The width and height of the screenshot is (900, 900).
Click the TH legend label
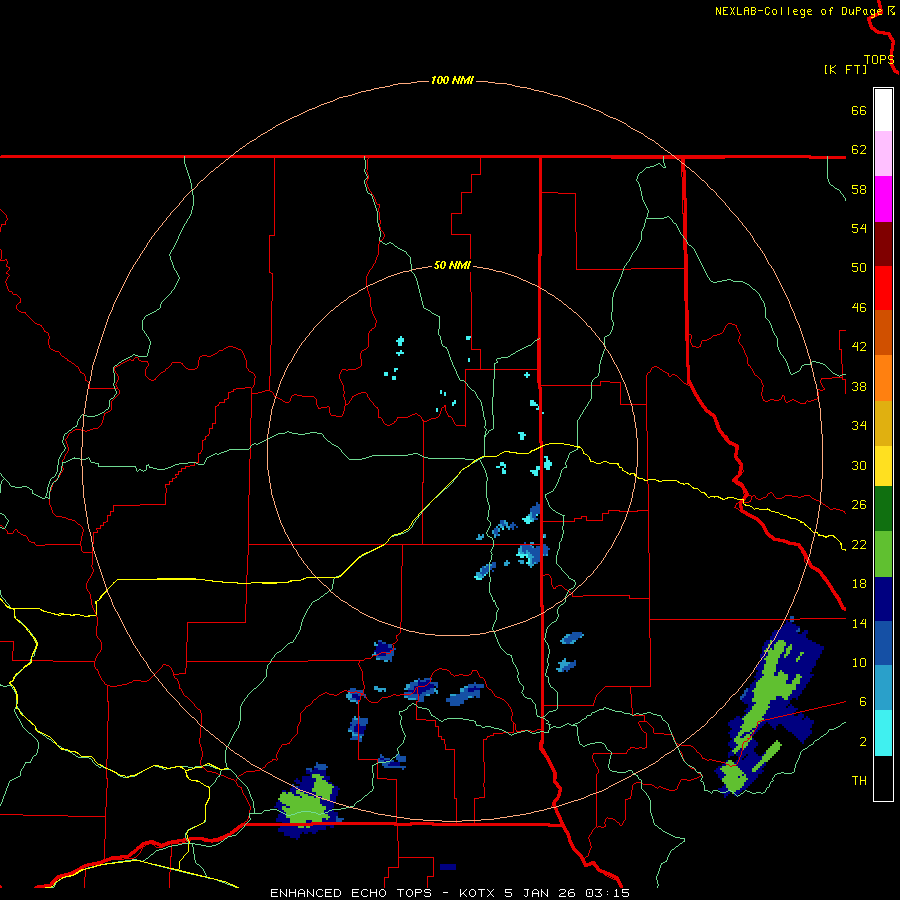(x=859, y=781)
